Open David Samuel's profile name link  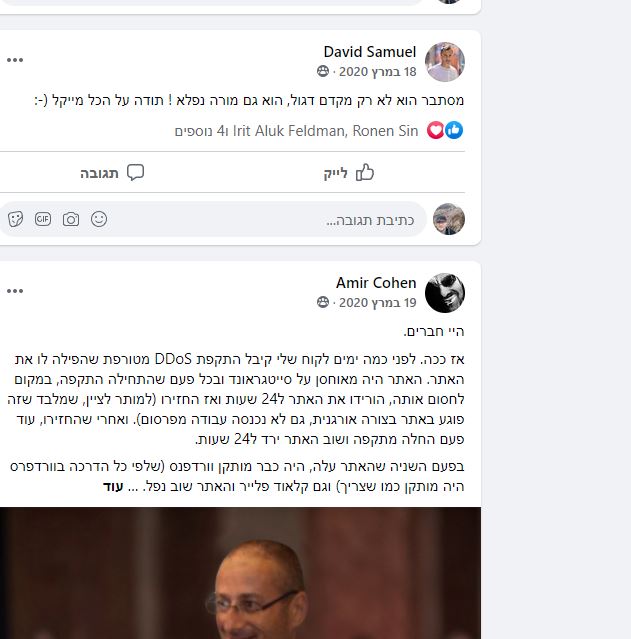(370, 52)
